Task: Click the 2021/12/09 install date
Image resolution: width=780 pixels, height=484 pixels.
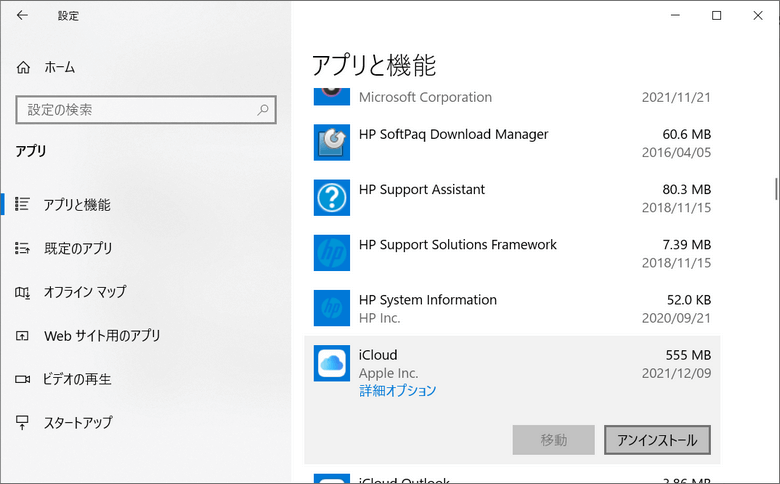Action: coord(677,373)
